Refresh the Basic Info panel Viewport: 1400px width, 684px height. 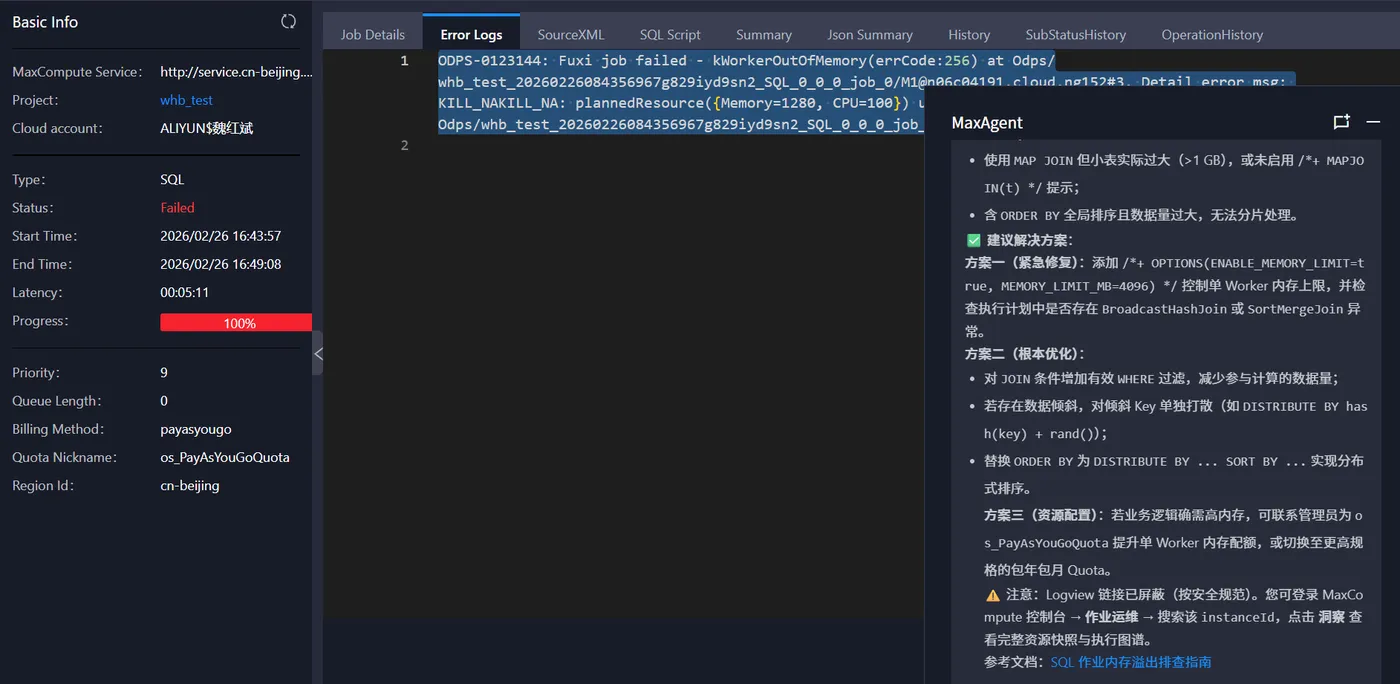(x=288, y=22)
